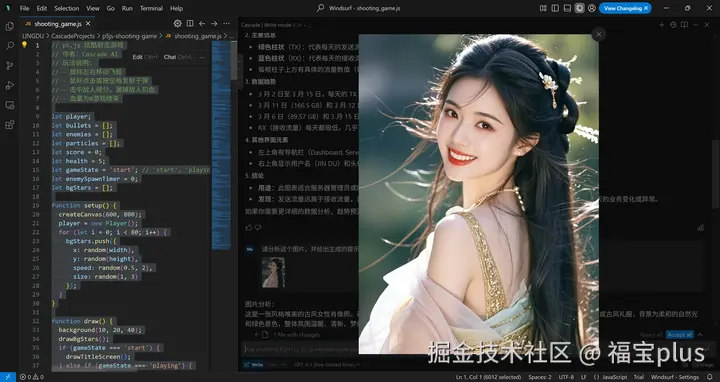The width and height of the screenshot is (720, 382).
Task: Close the enlarged image preview
Action: (x=598, y=34)
